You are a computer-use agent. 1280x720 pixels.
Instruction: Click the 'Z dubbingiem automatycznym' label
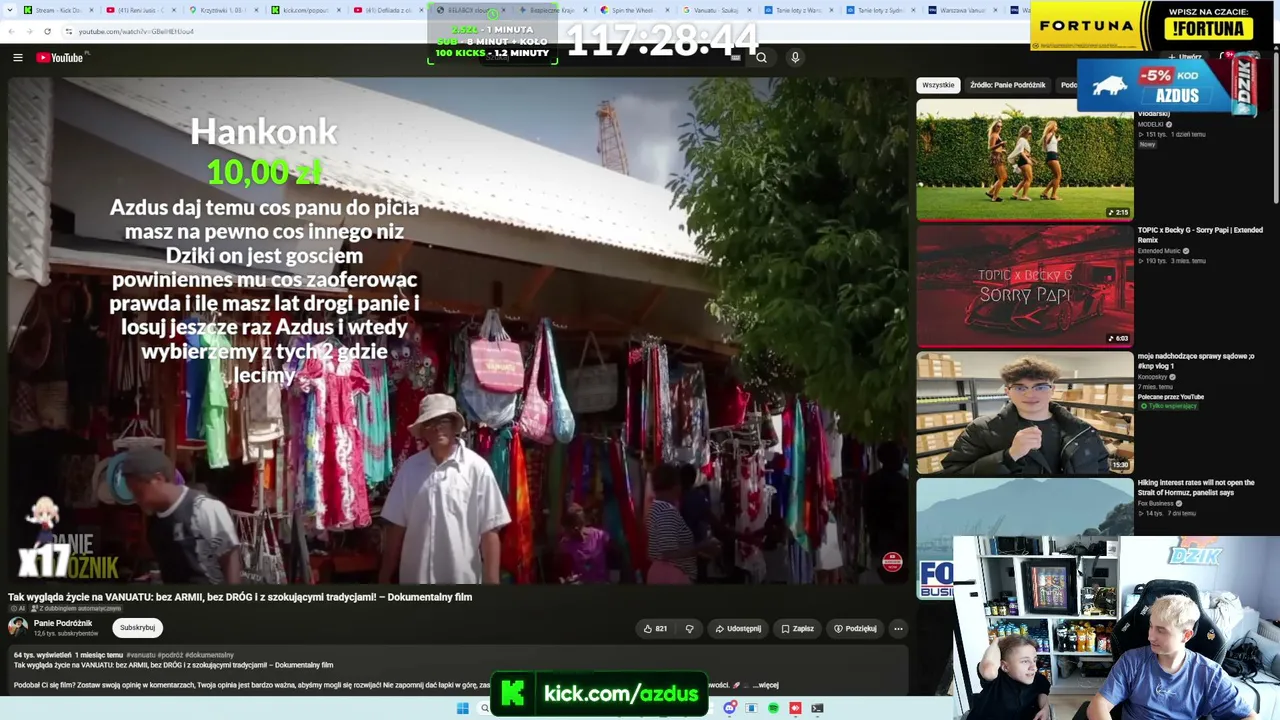tap(77, 609)
